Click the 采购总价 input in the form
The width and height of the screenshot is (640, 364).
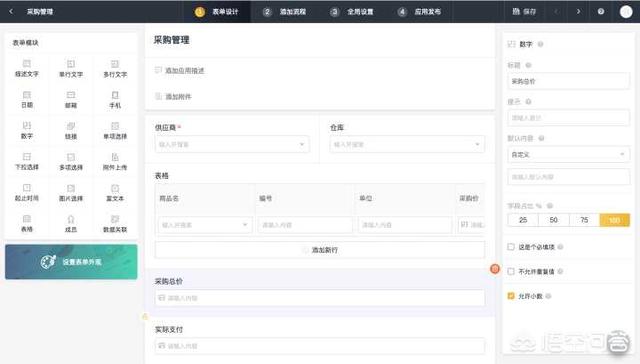click(320, 298)
